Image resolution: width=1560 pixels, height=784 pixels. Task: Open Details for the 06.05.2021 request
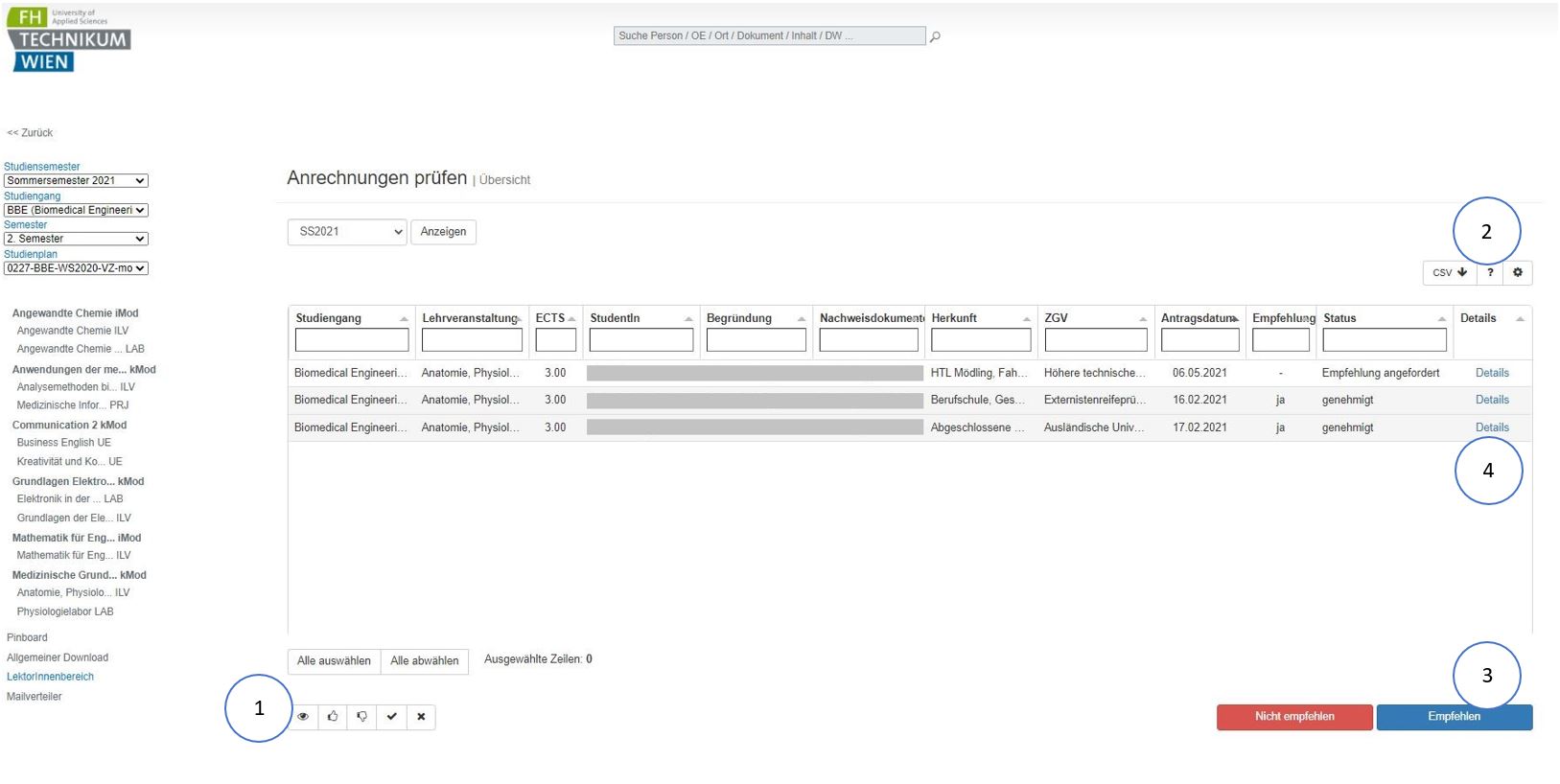[x=1492, y=373]
